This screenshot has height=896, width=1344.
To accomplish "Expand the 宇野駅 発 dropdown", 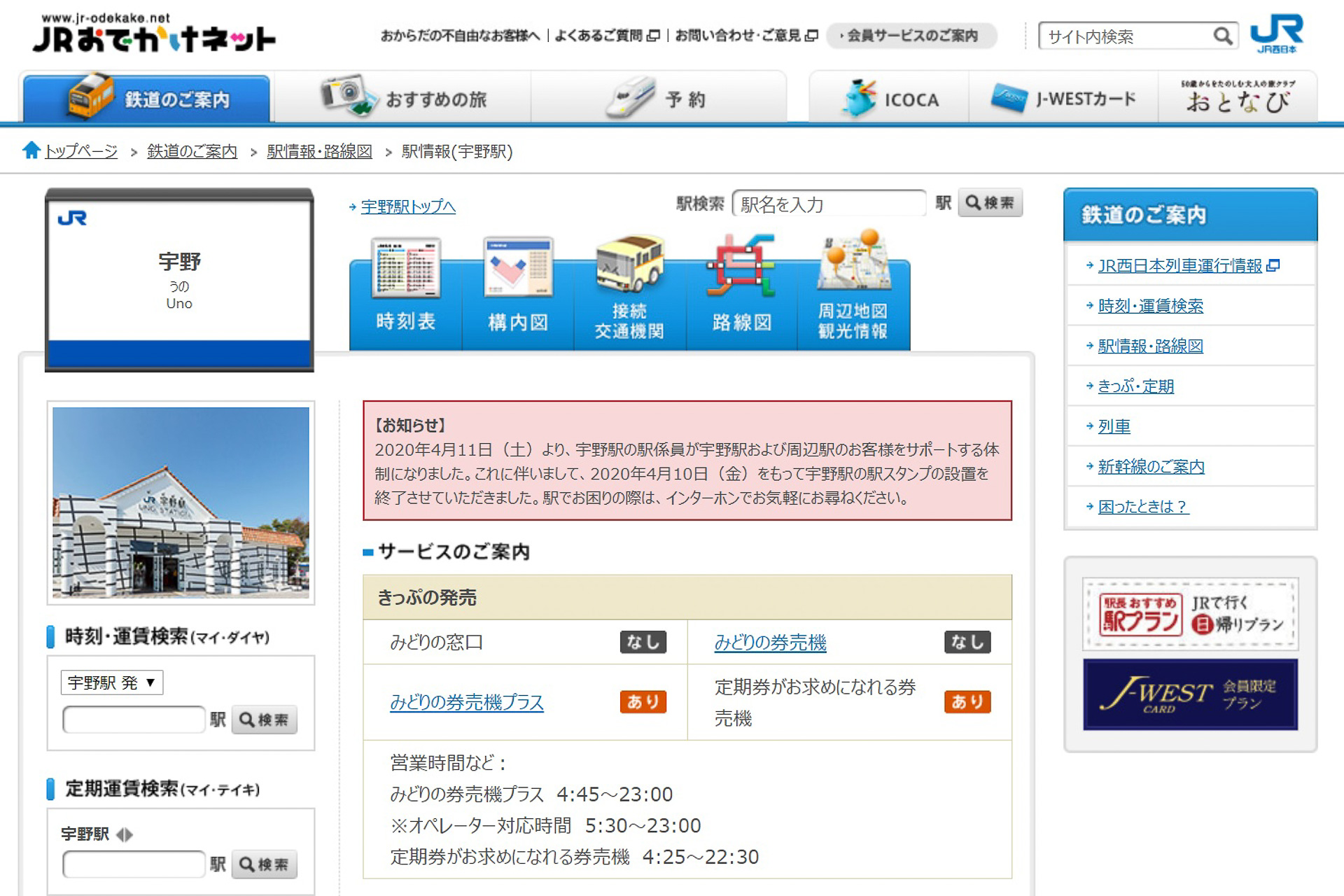I will coord(112,682).
